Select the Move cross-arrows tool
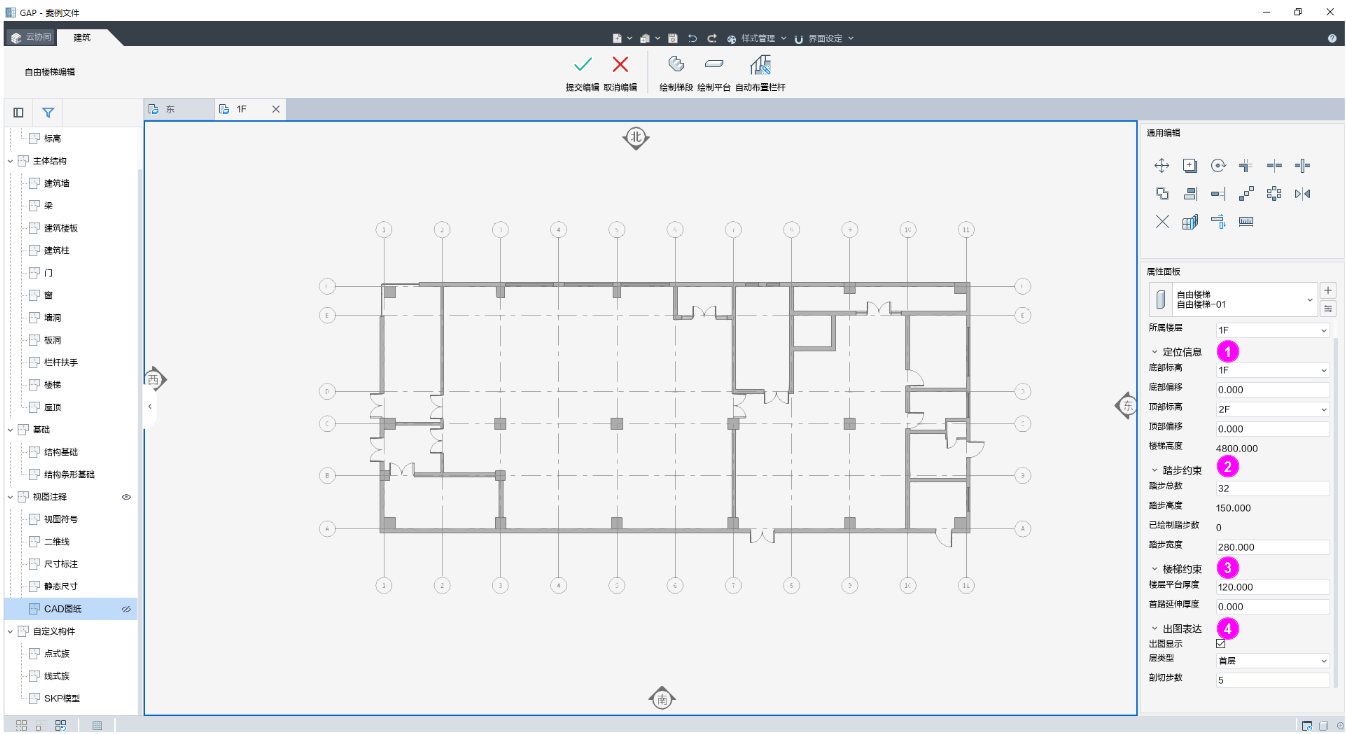1346x734 pixels. click(x=1162, y=166)
